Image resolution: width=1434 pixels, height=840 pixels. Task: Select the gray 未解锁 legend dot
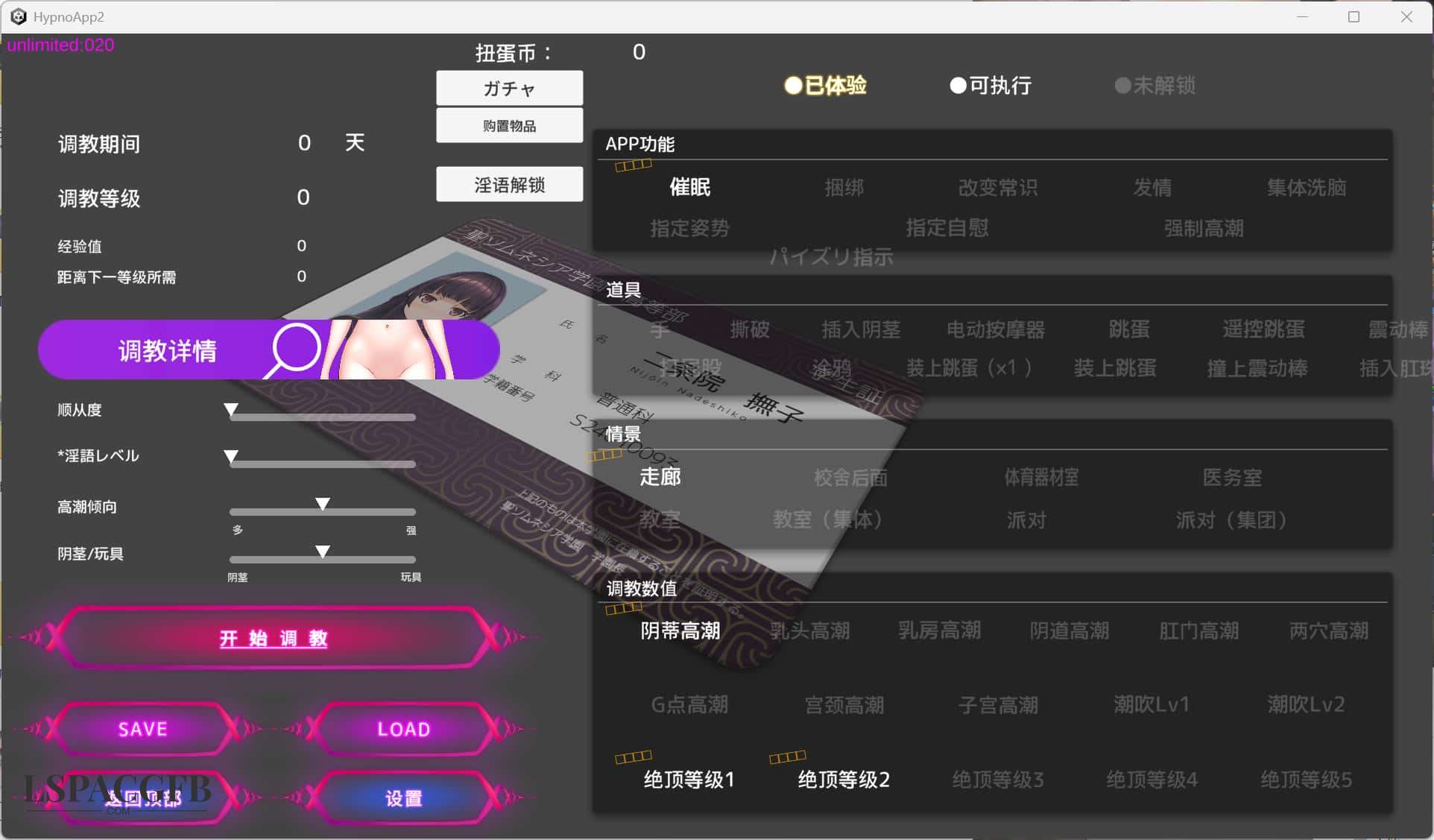click(1122, 86)
